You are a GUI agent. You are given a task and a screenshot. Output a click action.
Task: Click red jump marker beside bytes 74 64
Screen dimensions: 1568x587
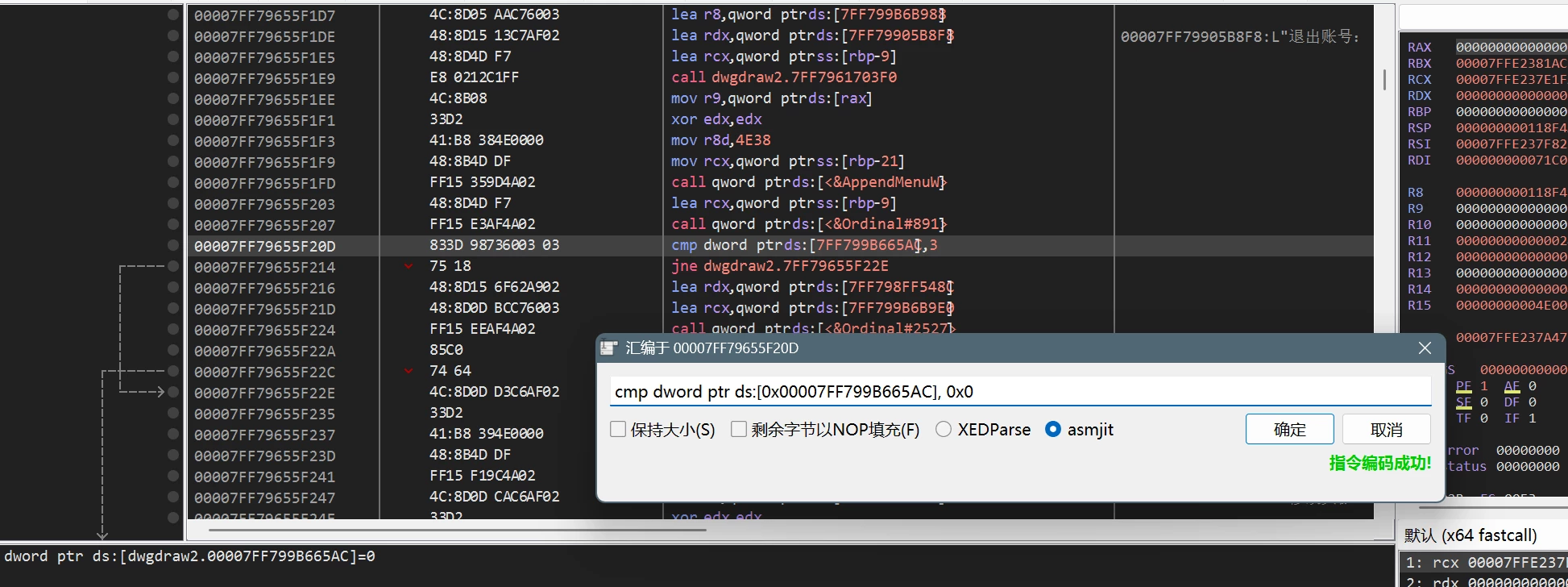[409, 371]
